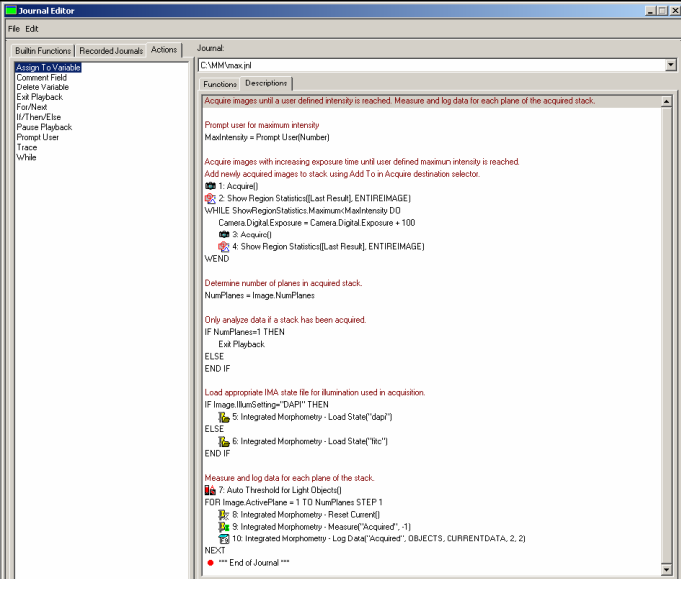
Task: Open the Edit menu
Action: [x=32, y=29]
